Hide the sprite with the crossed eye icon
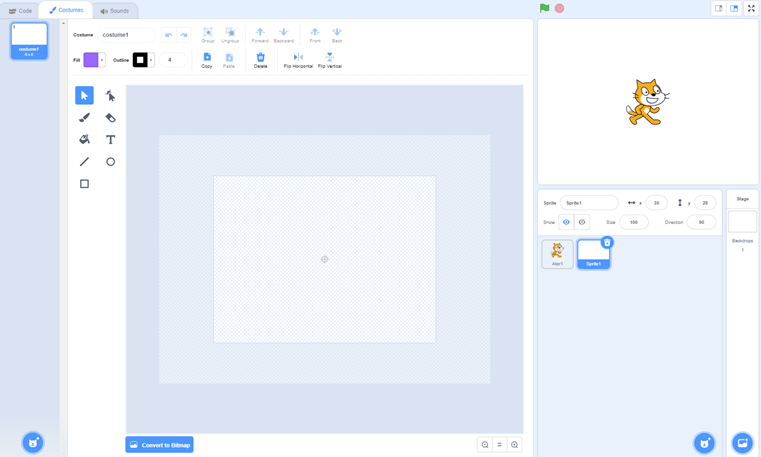761x457 pixels. pyautogui.click(x=582, y=222)
